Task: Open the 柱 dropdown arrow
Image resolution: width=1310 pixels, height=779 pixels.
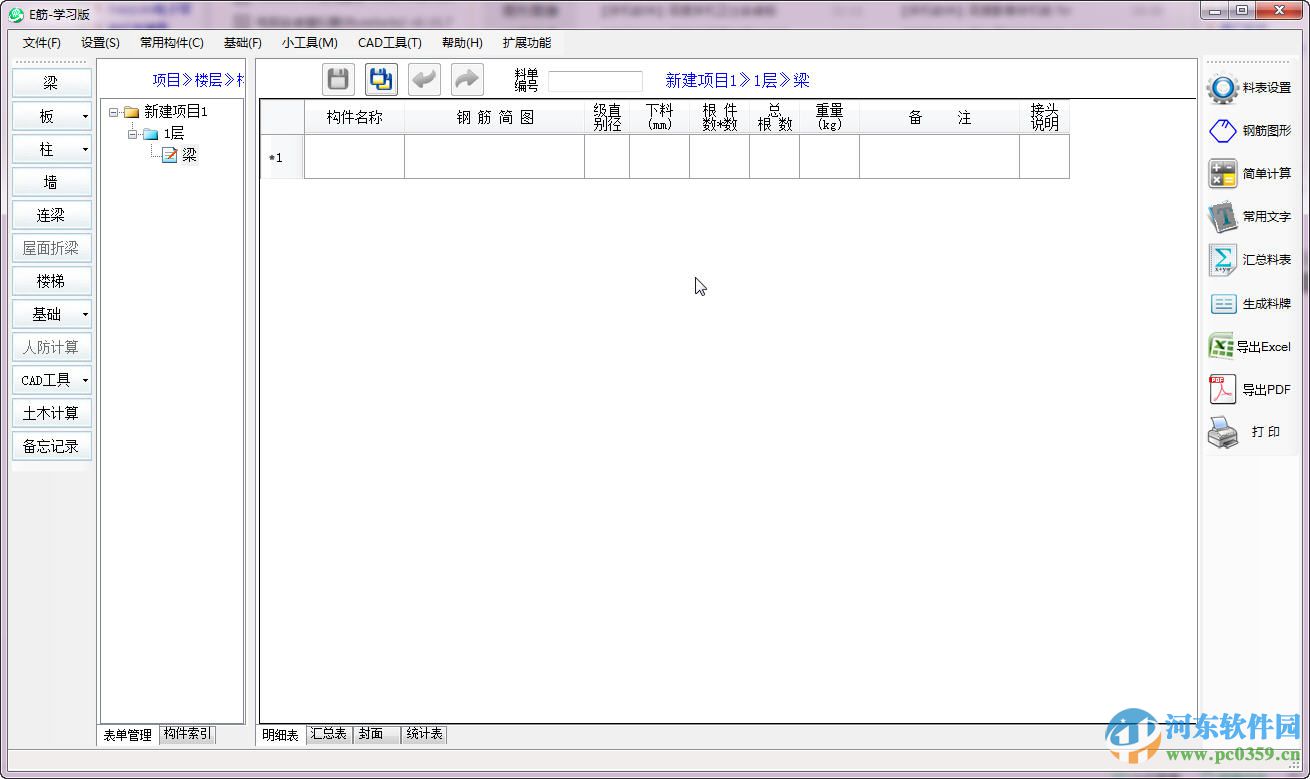Action: coord(83,149)
